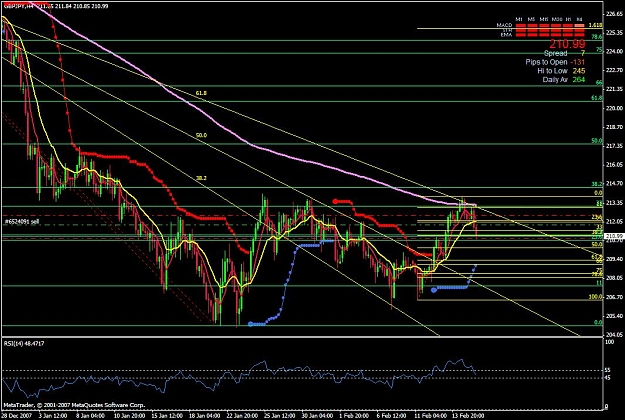Click the 3 Jan 12:00 time label
Image resolution: width=625 pixels, height=420 pixels.
tap(52, 416)
